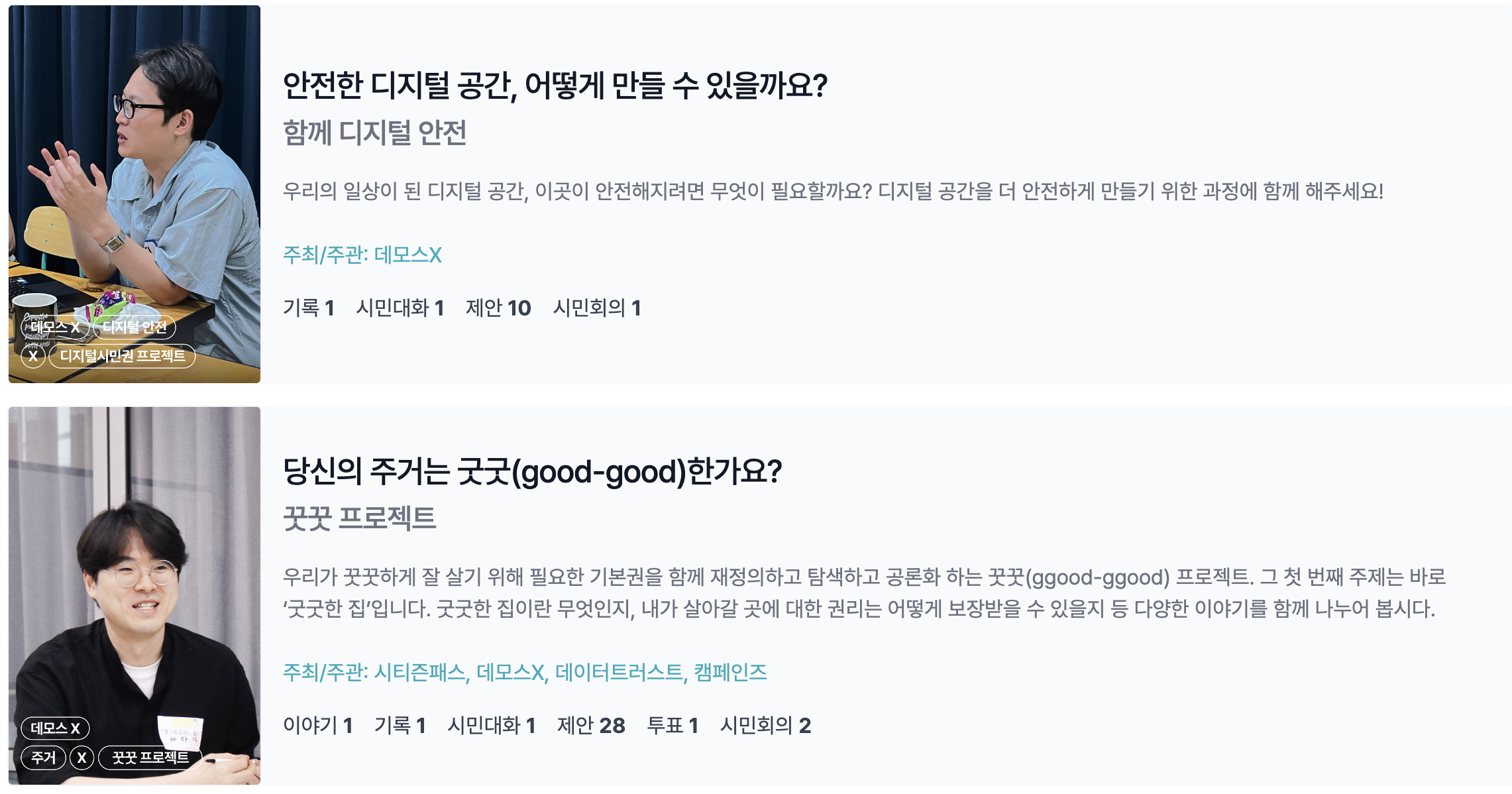
Task: Select '시민대화 1' in the first card
Action: pos(400,308)
